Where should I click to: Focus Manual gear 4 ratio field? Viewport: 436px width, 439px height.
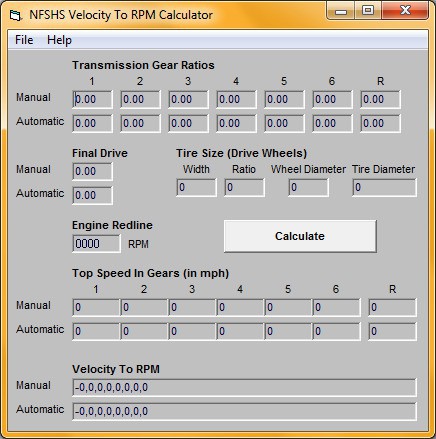pos(236,99)
